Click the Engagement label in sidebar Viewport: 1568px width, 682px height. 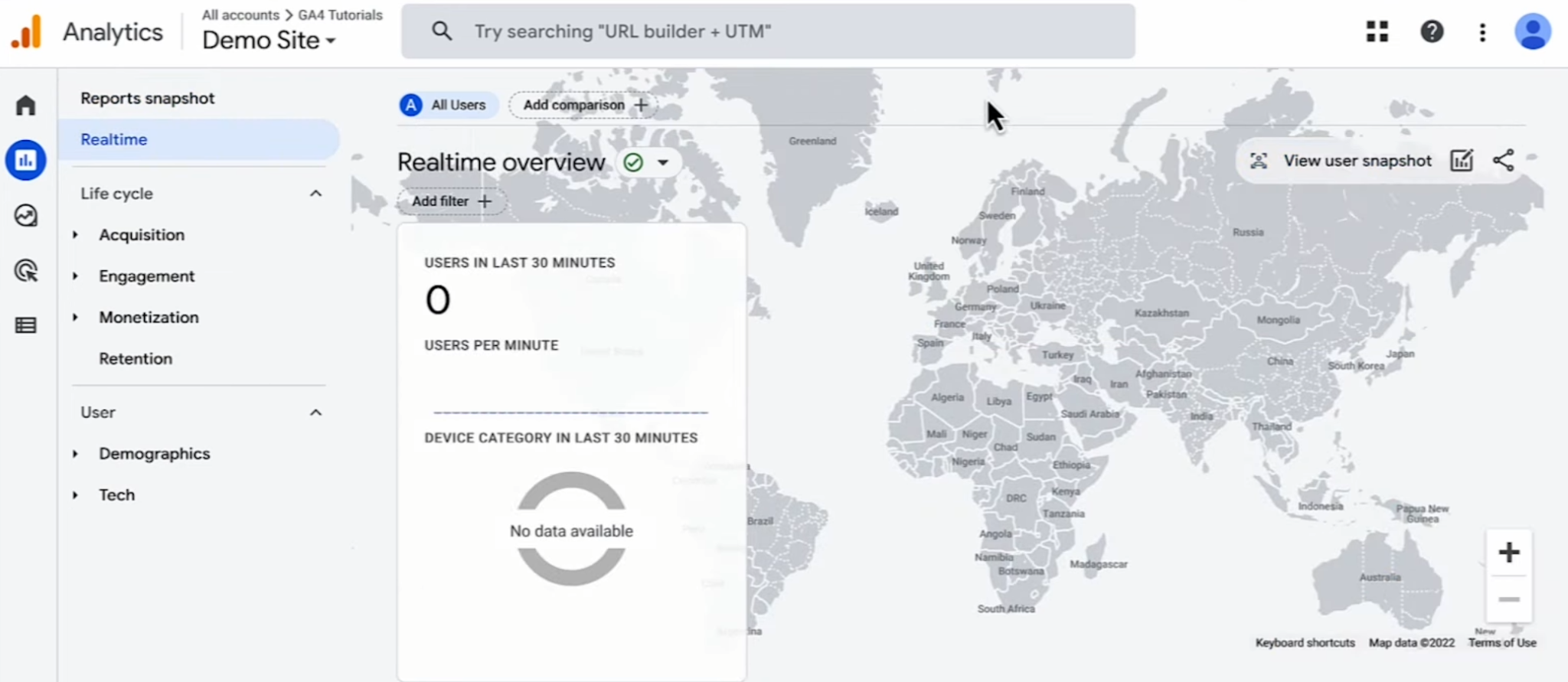point(147,276)
